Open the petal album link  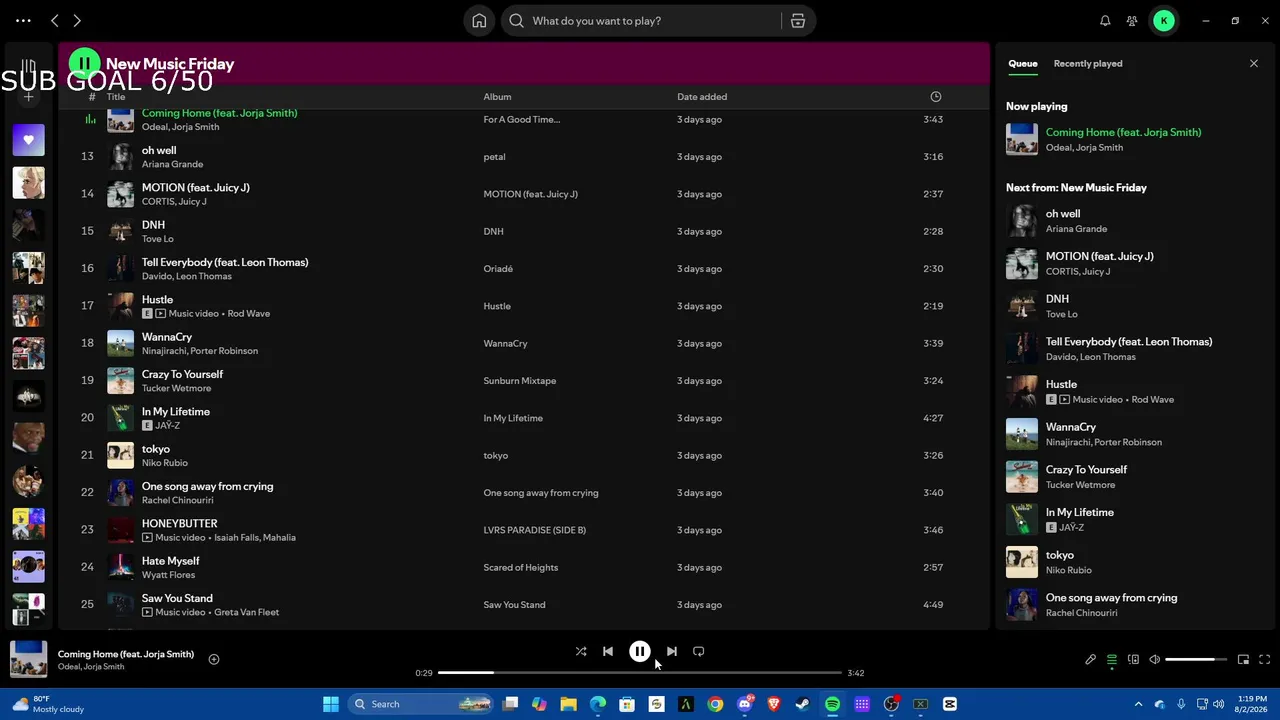pos(494,157)
